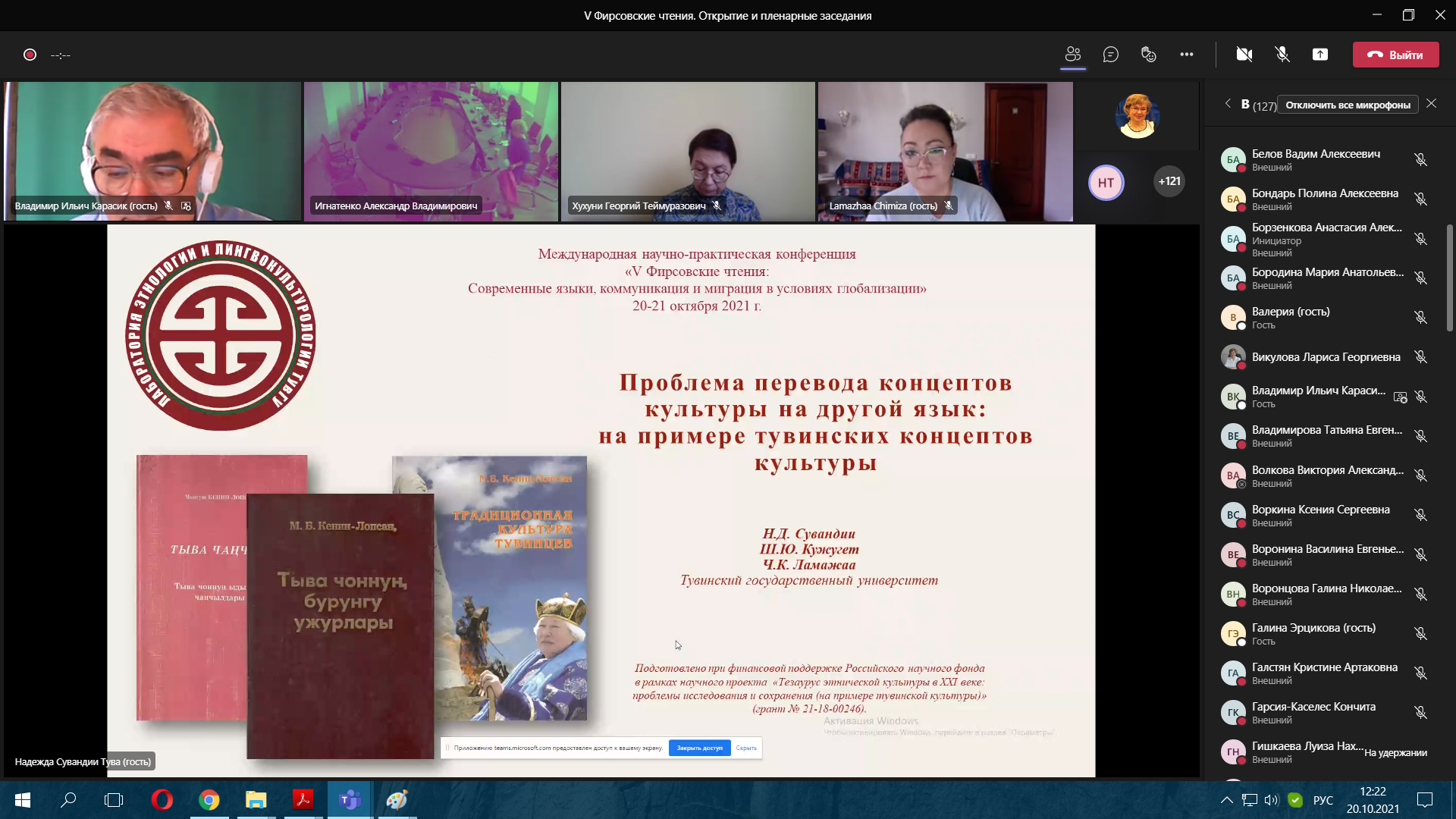Close the participants side panel
This screenshot has width=1456, height=819.
pos(1431,103)
